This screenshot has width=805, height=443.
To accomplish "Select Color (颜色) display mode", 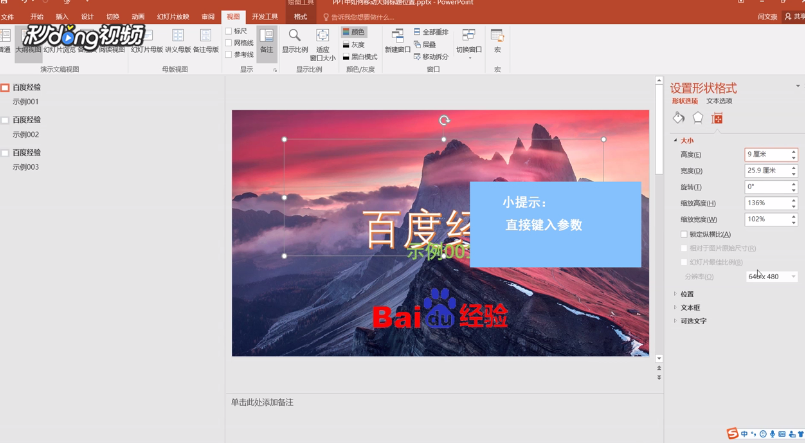I will click(x=354, y=32).
